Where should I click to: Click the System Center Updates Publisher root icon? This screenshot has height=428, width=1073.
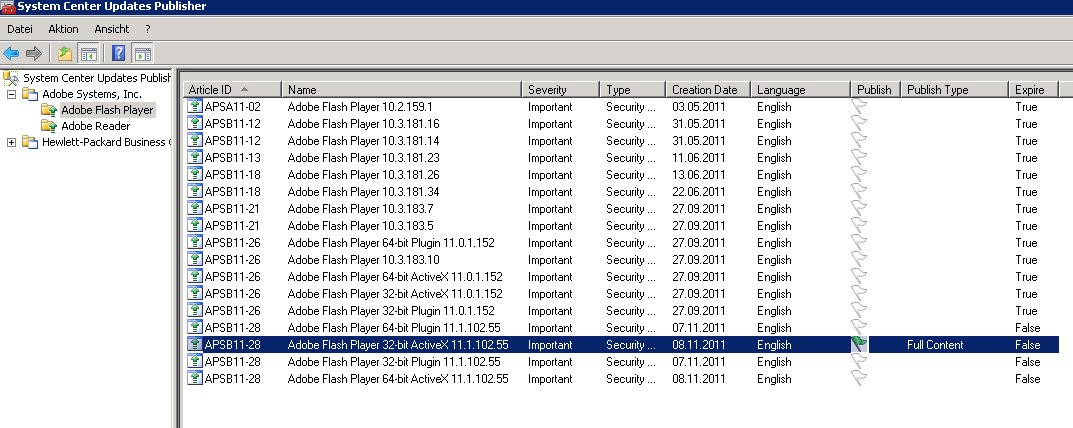(11, 77)
